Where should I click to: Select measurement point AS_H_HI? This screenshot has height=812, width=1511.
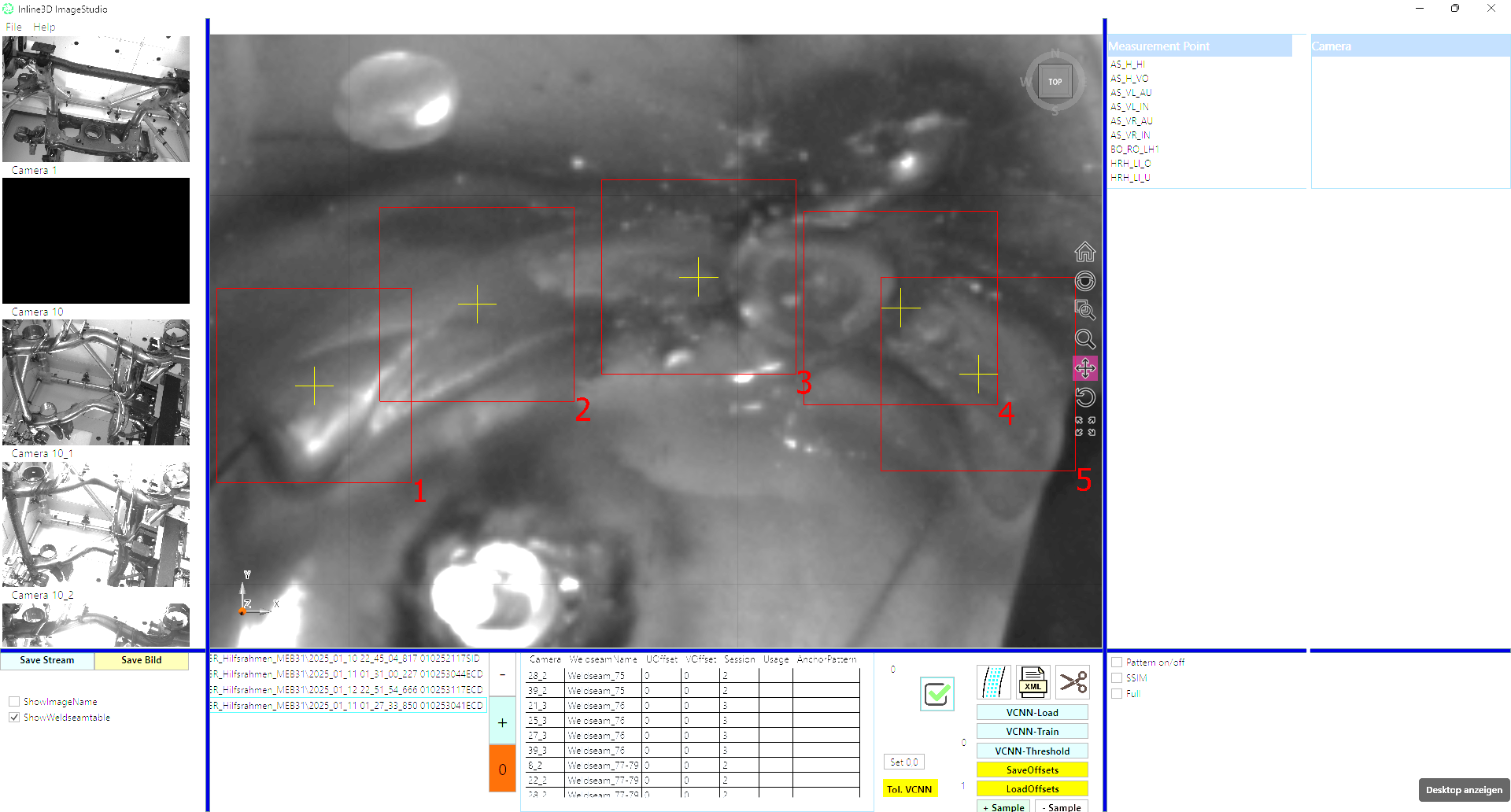point(1127,65)
